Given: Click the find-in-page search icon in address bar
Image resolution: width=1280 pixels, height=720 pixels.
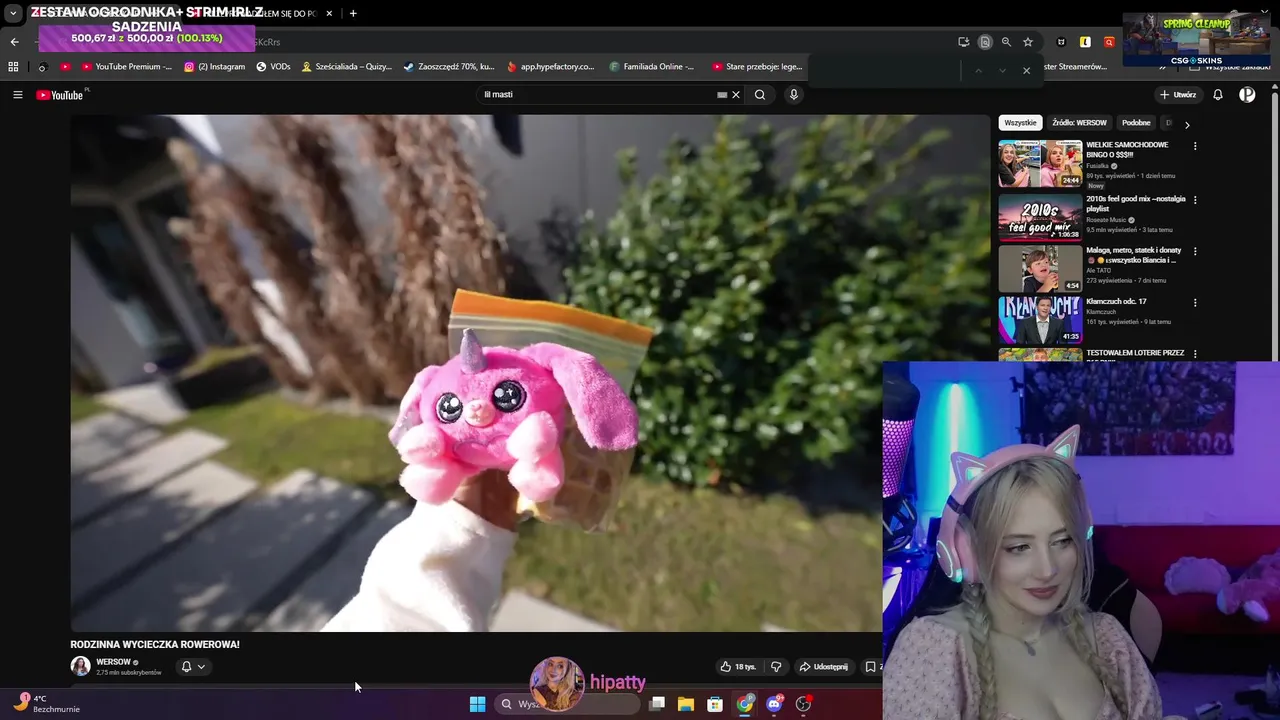Looking at the screenshot, I should (985, 42).
